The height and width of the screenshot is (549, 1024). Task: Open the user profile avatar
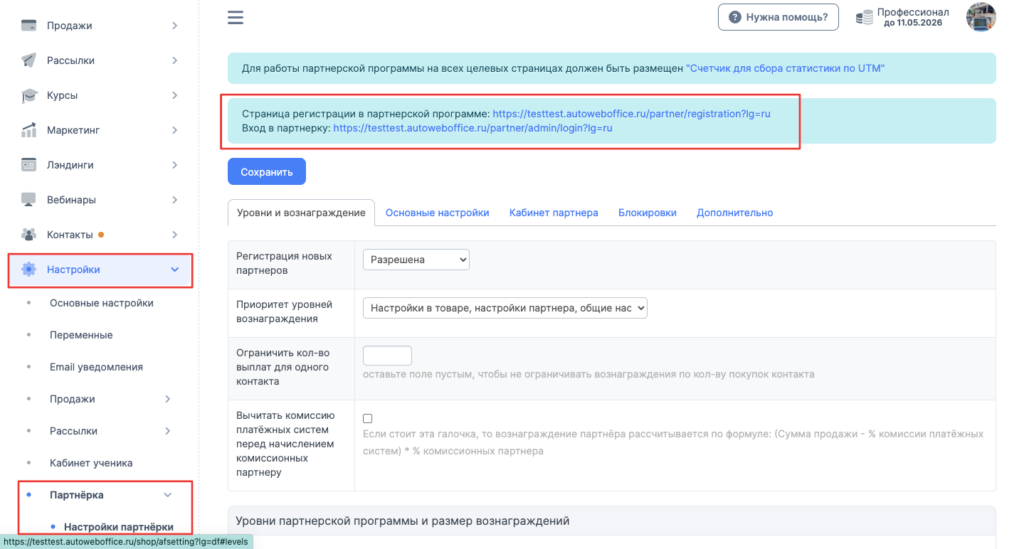pos(980,17)
